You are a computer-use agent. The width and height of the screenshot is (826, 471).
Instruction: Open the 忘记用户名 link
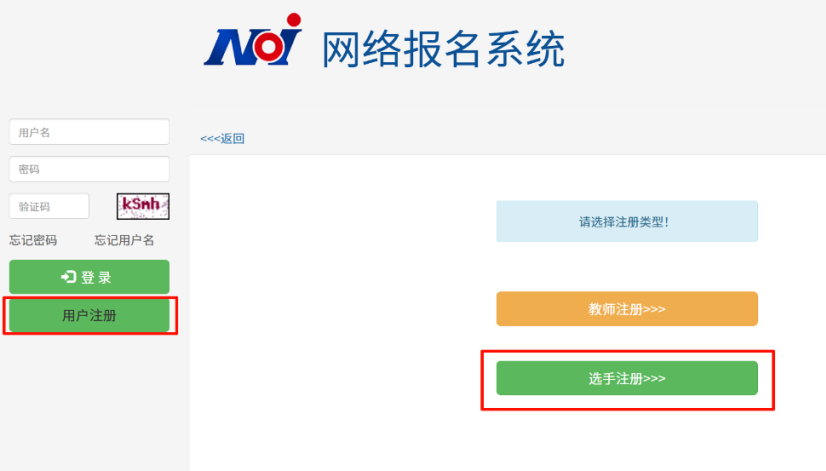point(124,240)
